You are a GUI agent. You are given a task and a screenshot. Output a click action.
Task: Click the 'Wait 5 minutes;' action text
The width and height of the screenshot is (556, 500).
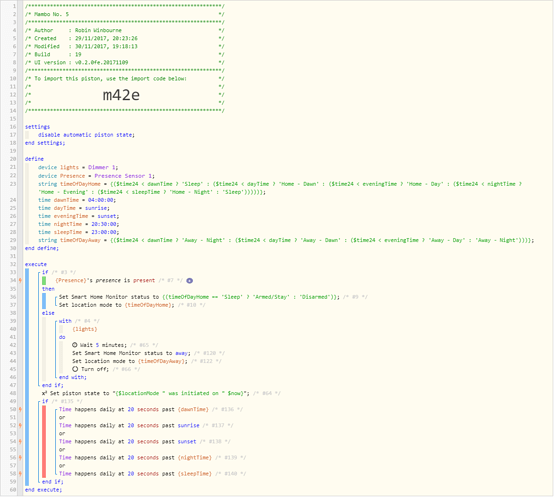coord(104,346)
